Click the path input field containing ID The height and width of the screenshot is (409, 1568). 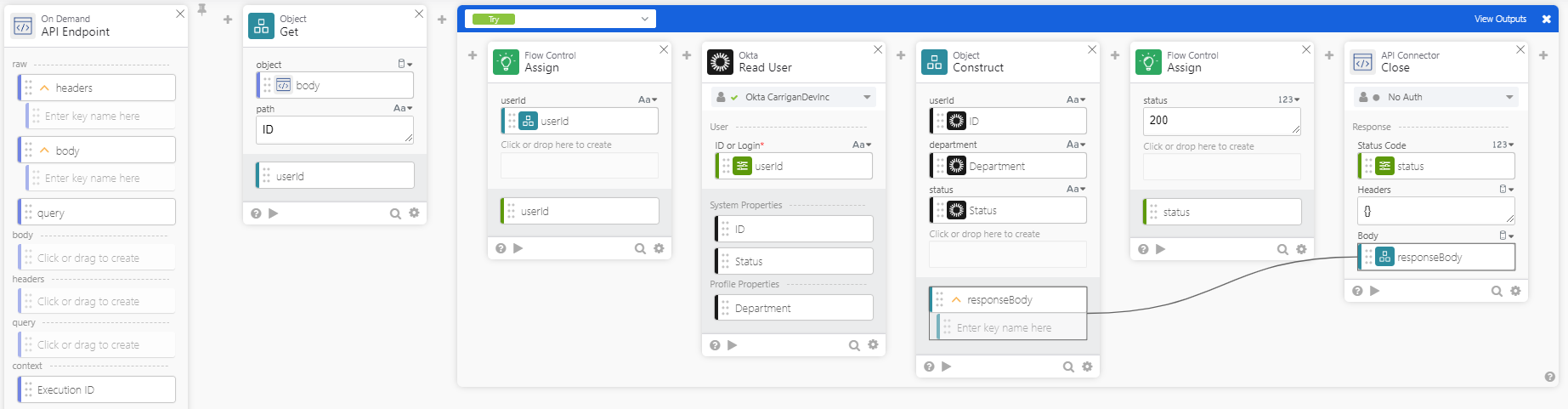click(x=333, y=130)
